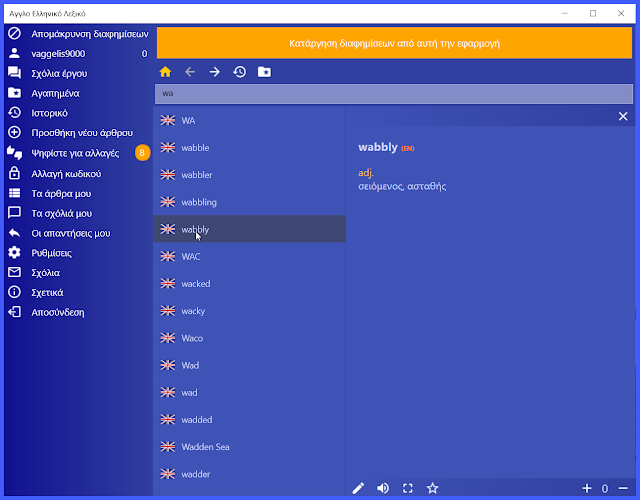Select the Waco entry

coord(249,338)
